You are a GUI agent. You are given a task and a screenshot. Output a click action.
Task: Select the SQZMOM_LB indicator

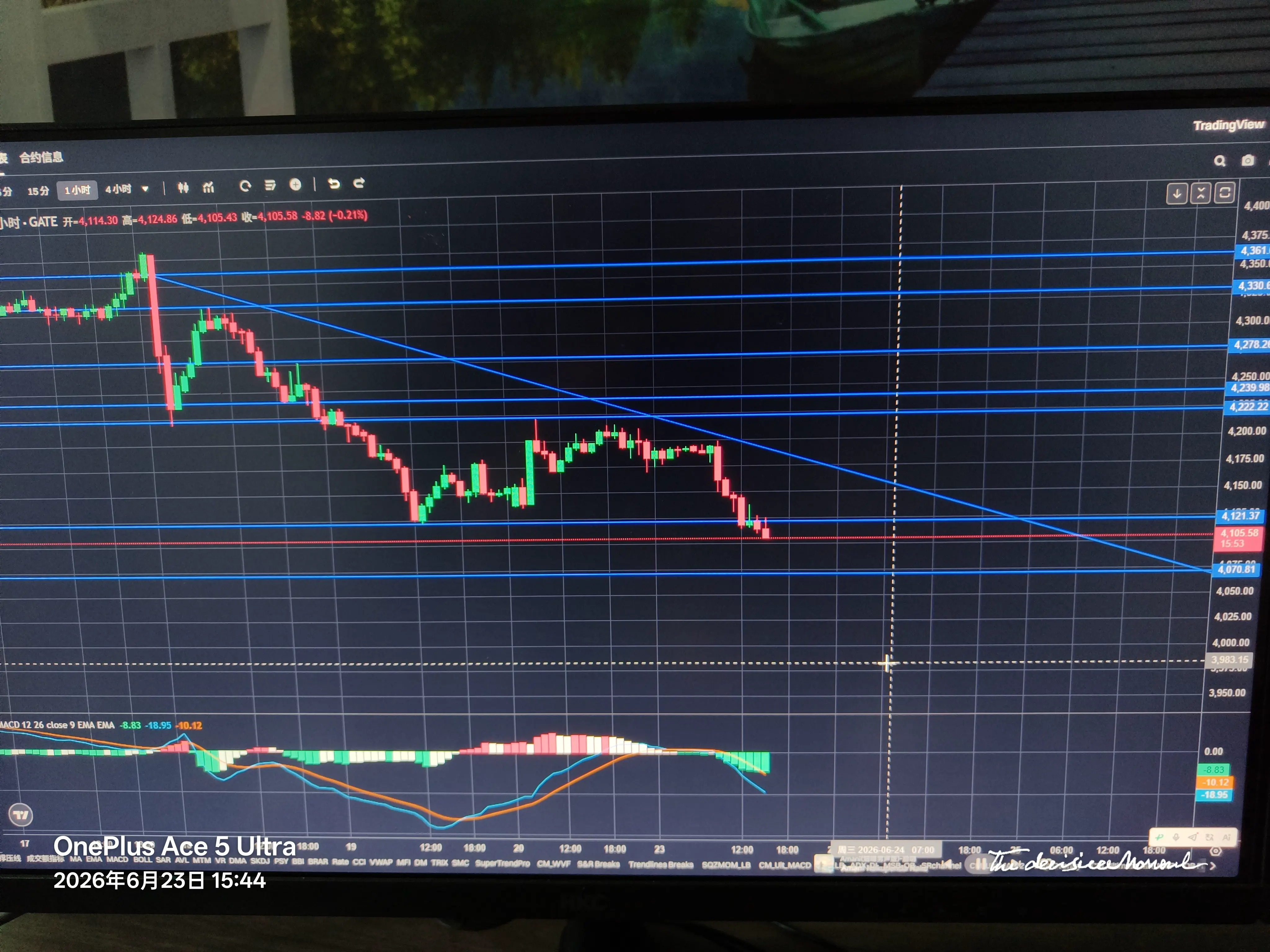pyautogui.click(x=726, y=865)
